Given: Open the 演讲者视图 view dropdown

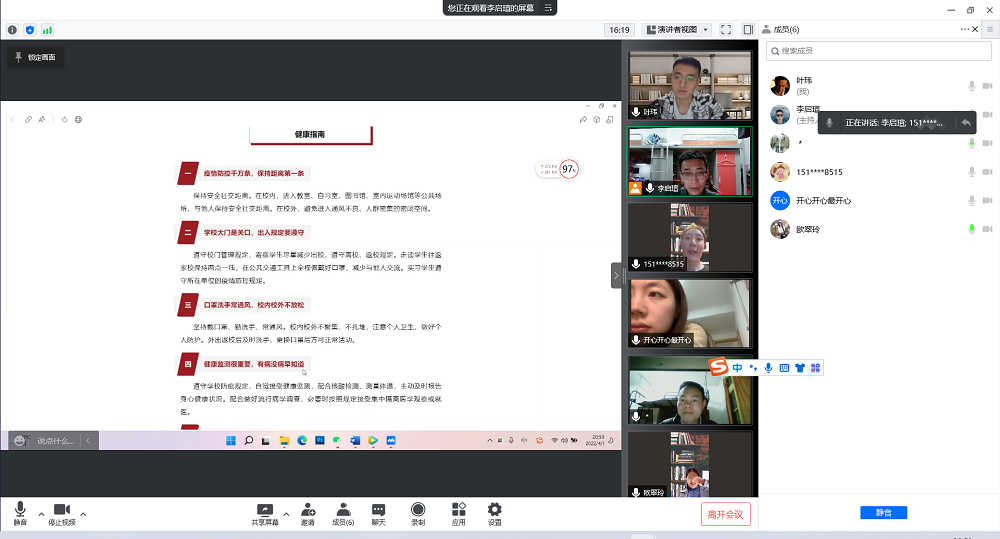Looking at the screenshot, I should point(677,30).
